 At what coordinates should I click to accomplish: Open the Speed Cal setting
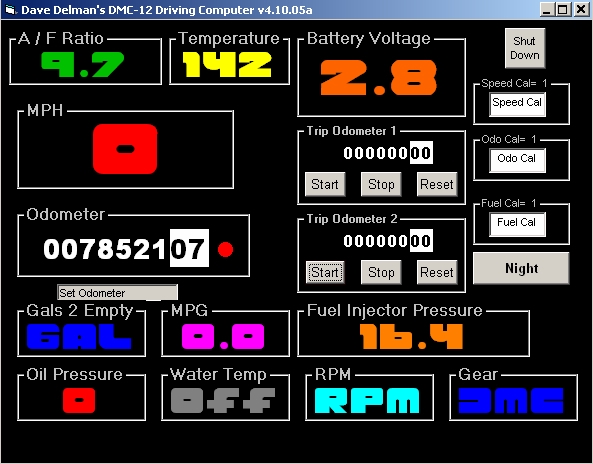click(x=517, y=104)
